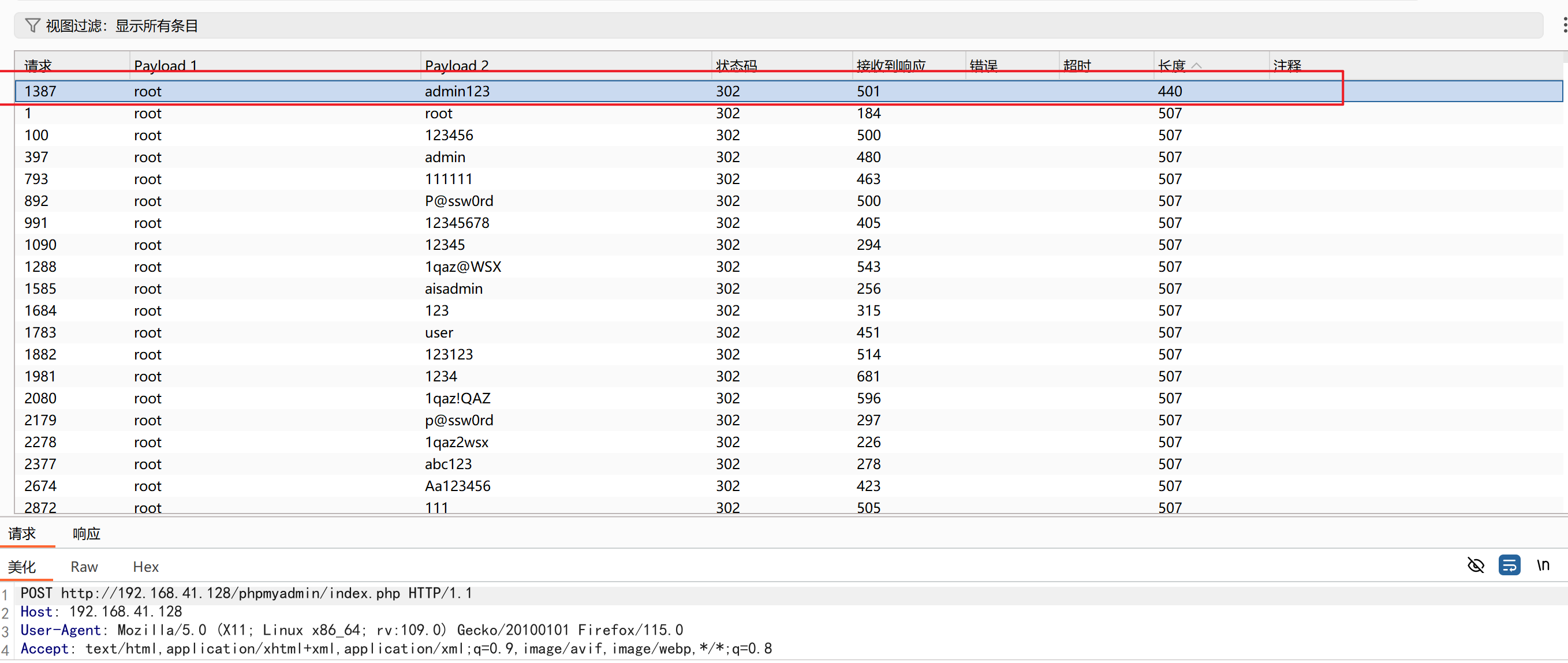The image size is (1568, 663).
Task: Open the three-dot options menu
Action: (1564, 25)
